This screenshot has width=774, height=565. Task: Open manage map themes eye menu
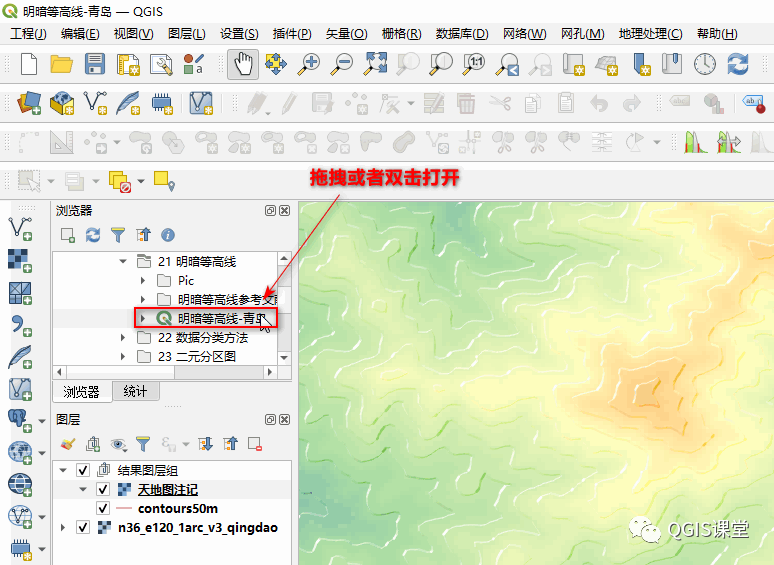pyautogui.click(x=118, y=444)
